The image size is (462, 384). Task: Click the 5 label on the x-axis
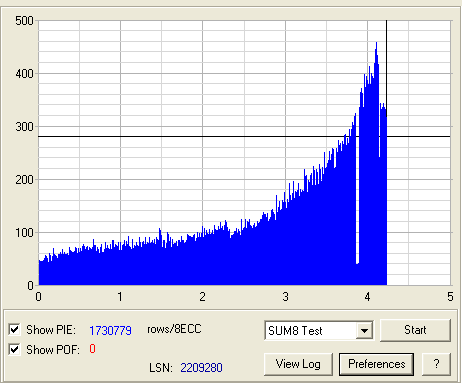coord(450,296)
